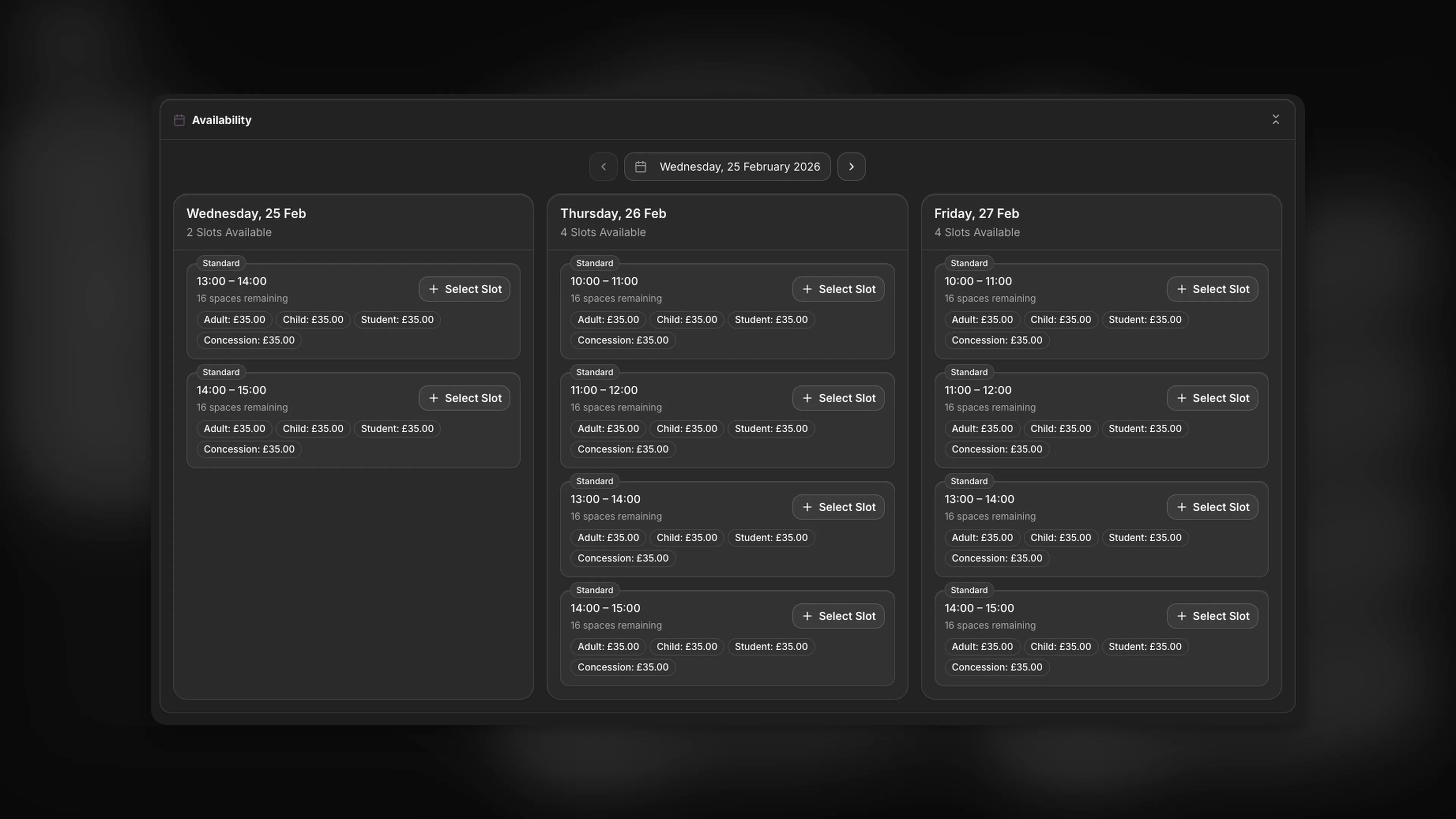The image size is (1456, 819).
Task: Select Slot for Thursday 13:00 – 14:00
Action: coord(838,507)
